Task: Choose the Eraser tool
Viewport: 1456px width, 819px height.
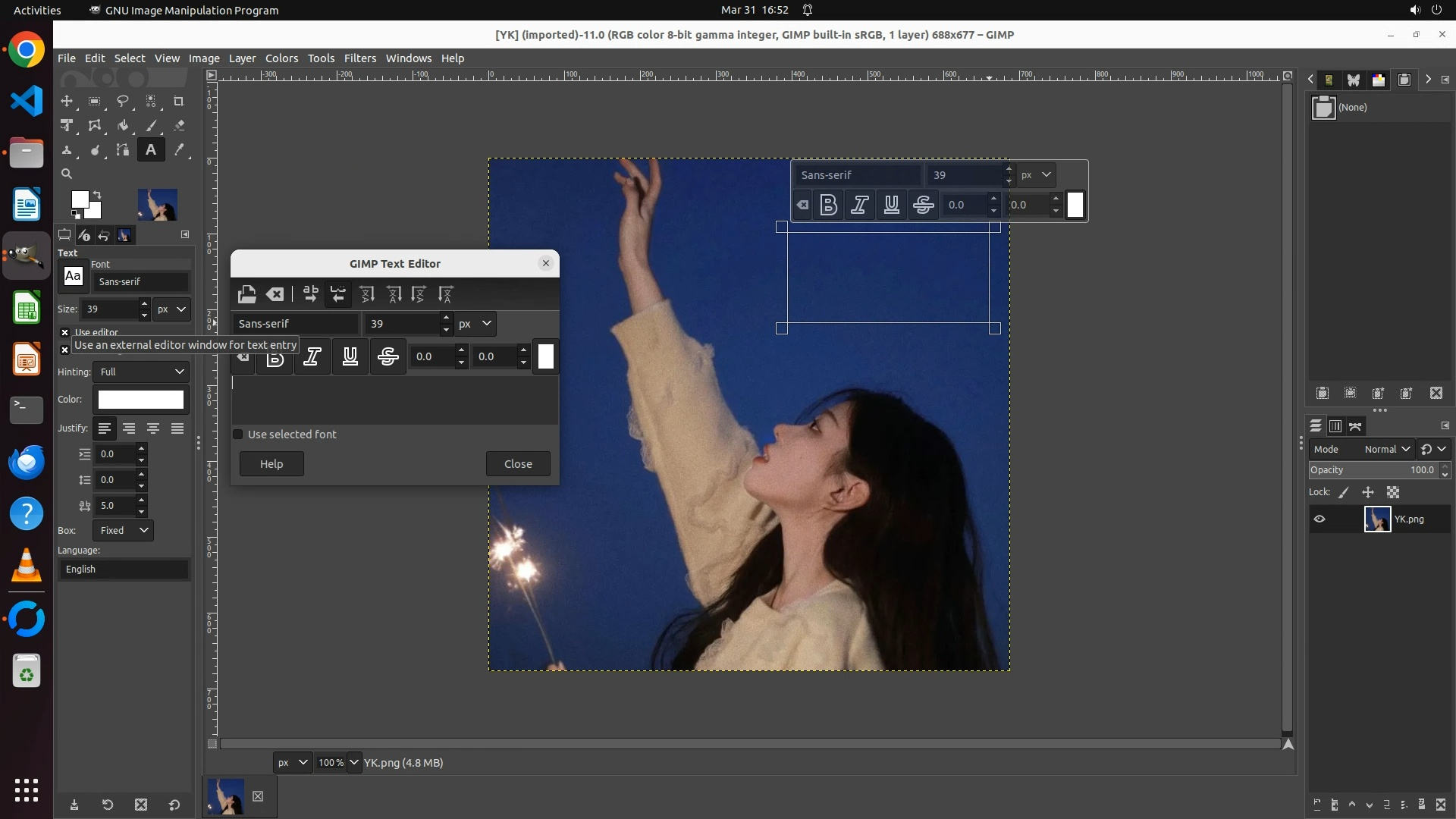Action: (x=179, y=126)
